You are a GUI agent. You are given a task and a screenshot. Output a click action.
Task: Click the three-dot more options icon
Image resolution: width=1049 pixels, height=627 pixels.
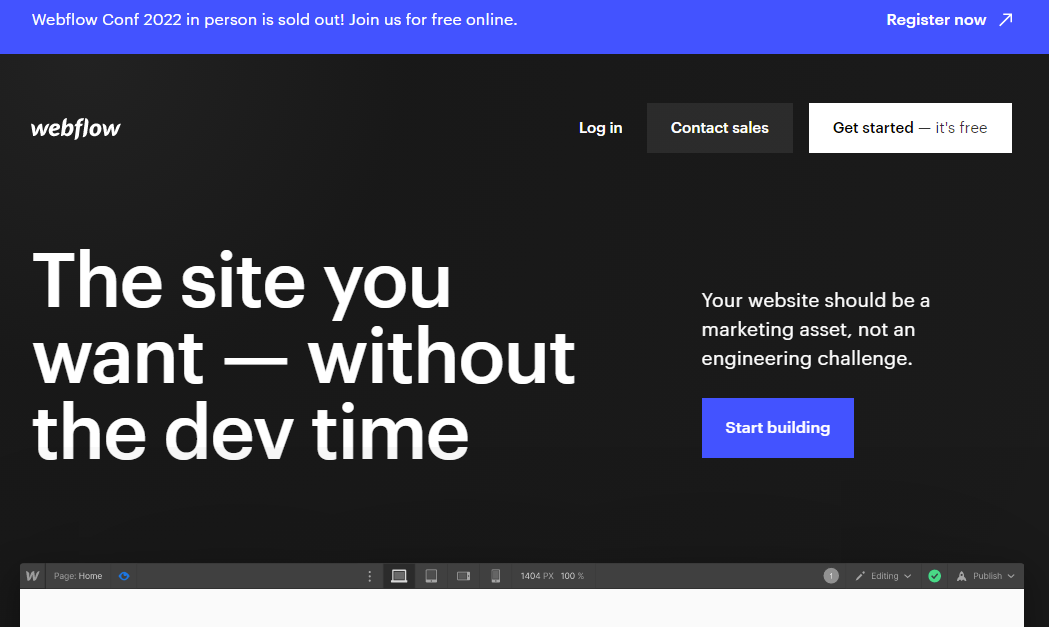coord(369,576)
